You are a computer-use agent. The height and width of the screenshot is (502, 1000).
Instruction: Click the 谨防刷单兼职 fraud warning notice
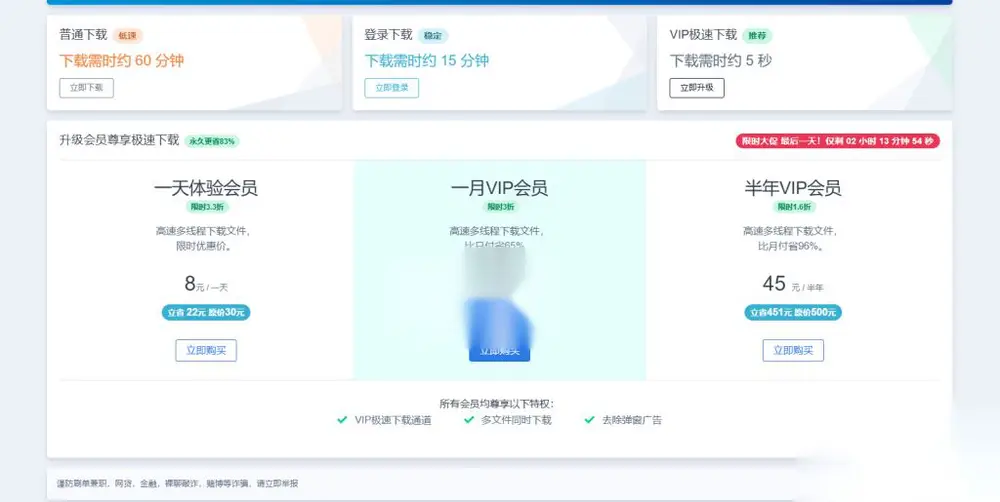[177, 484]
